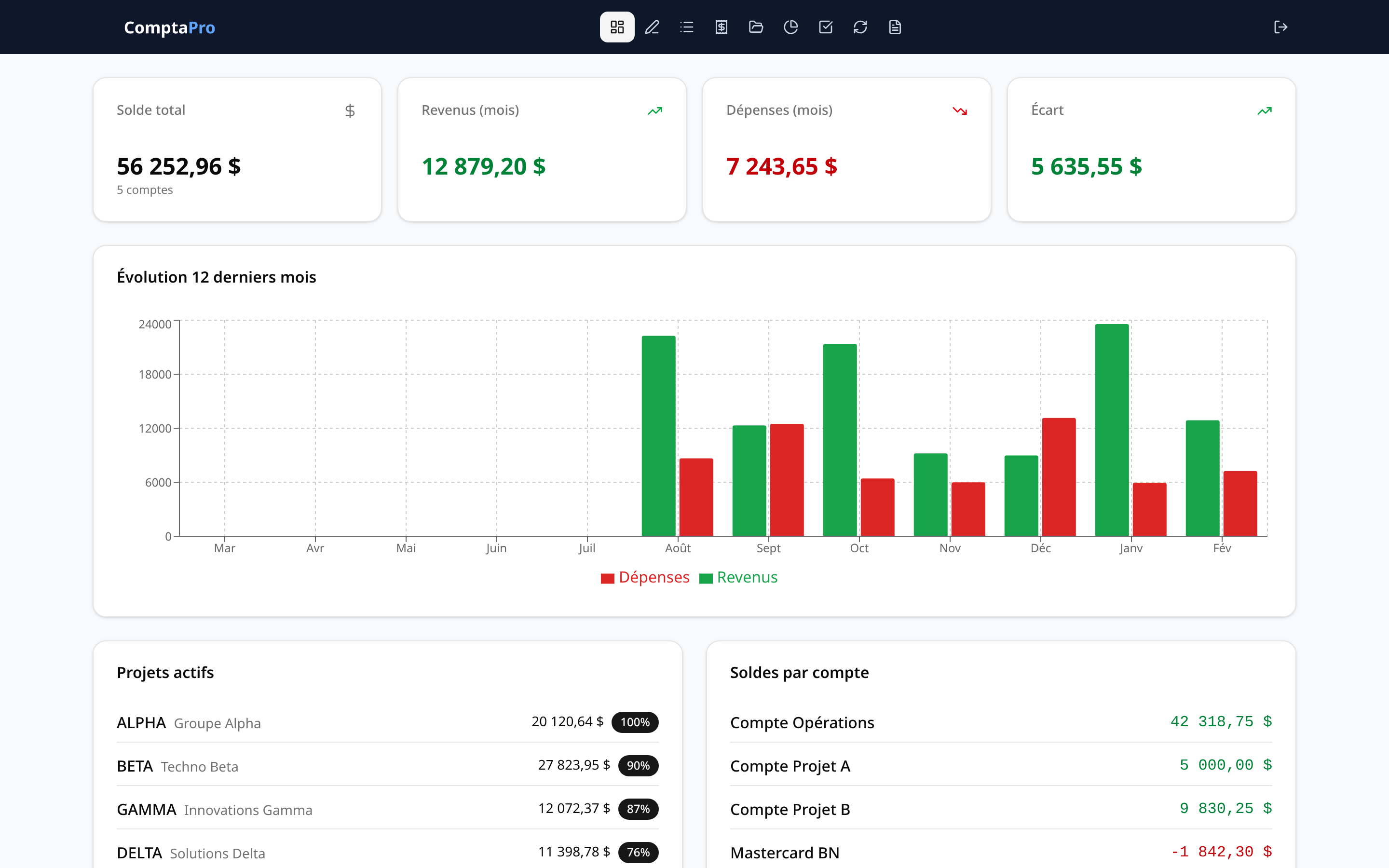Open the pie chart reports view
1389x868 pixels.
tap(791, 27)
